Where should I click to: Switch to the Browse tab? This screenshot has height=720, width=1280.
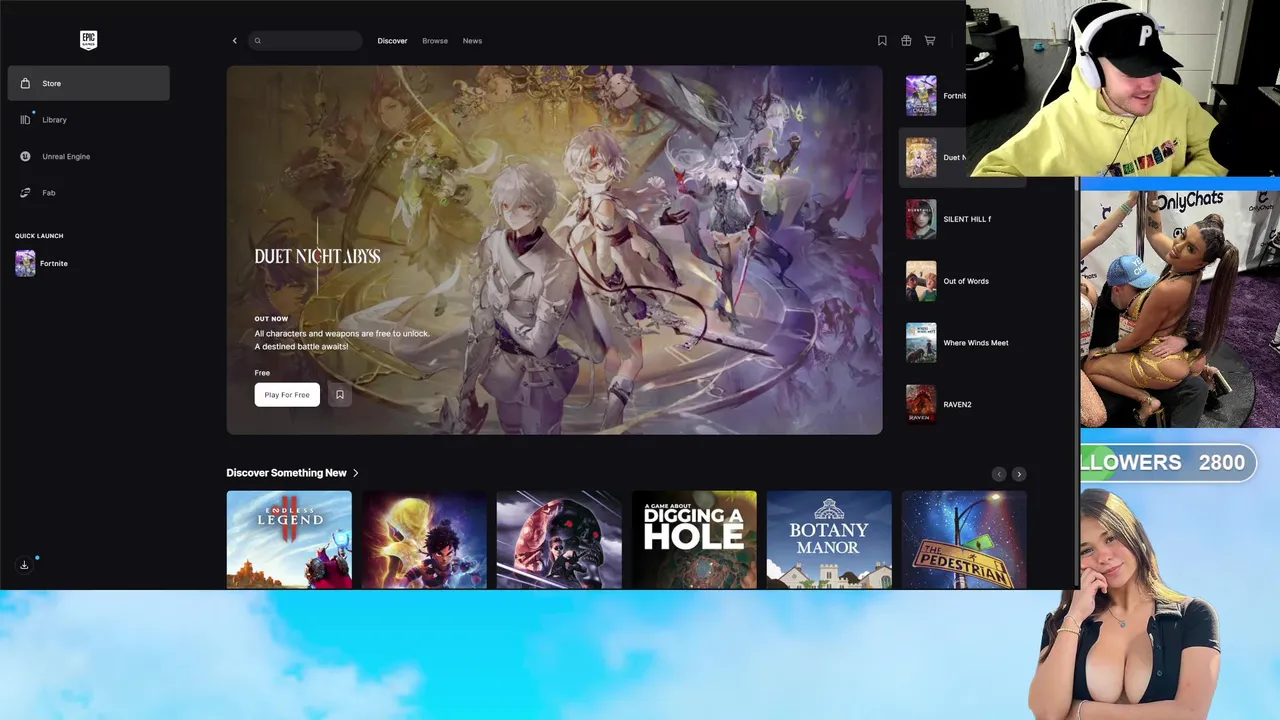[435, 41]
